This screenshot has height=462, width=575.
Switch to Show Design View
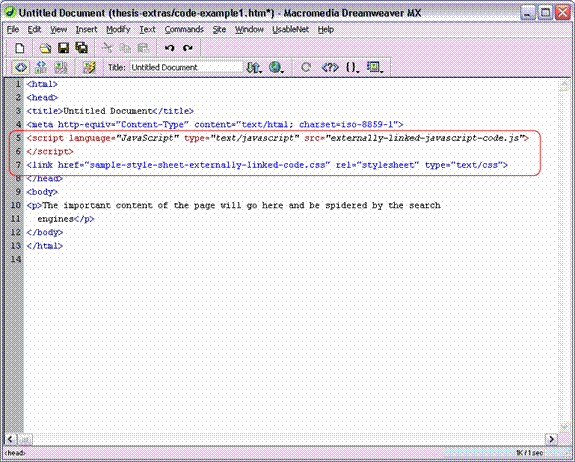[61, 67]
